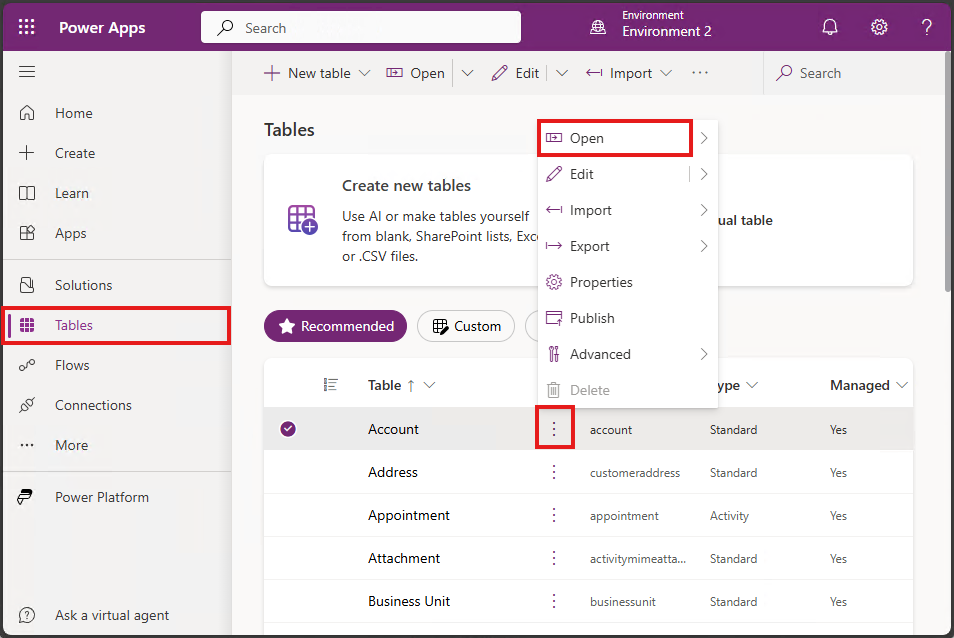Click the Business Unit table name
954x638 pixels.
[x=409, y=602]
